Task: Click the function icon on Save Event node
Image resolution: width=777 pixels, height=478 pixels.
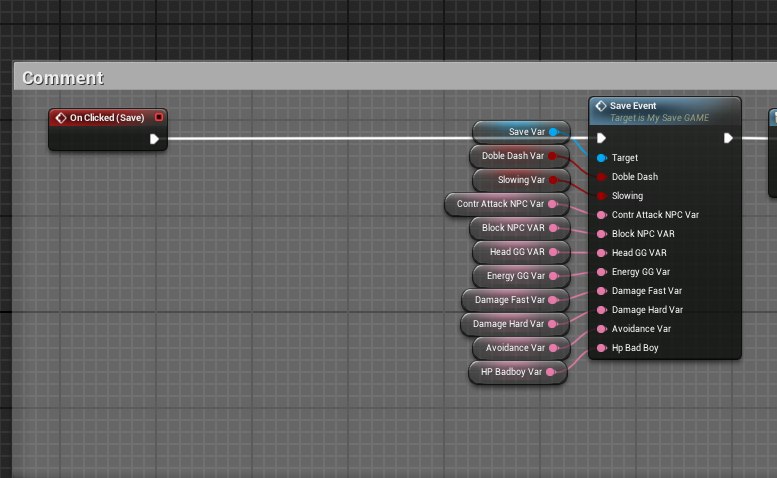Action: (601, 106)
